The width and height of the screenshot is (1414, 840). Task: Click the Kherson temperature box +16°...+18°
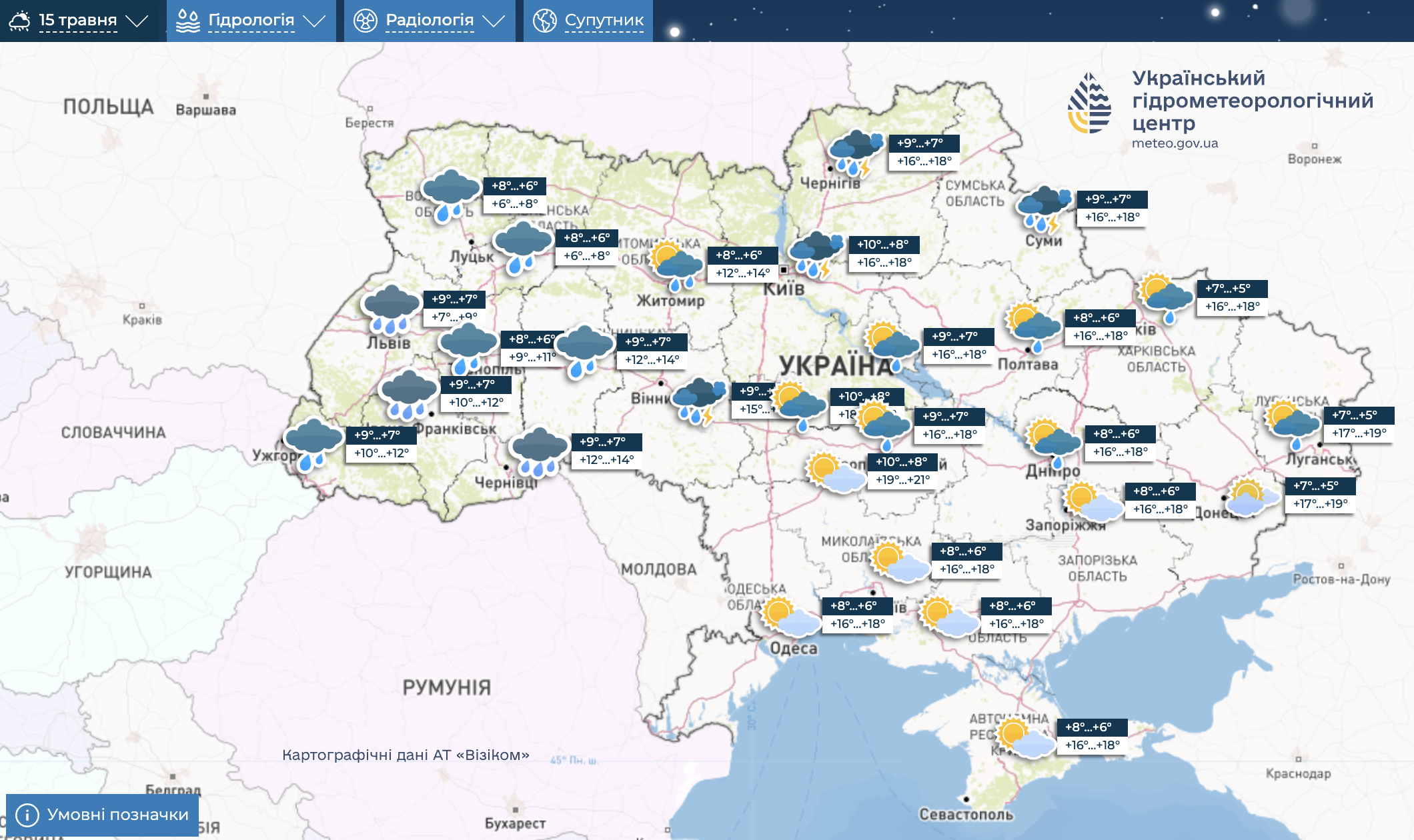[1016, 624]
